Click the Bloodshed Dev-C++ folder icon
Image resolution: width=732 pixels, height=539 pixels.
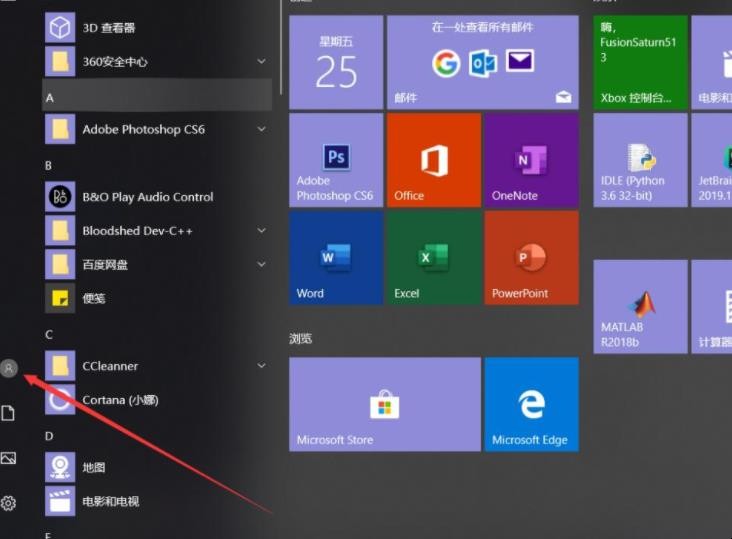click(x=60, y=231)
